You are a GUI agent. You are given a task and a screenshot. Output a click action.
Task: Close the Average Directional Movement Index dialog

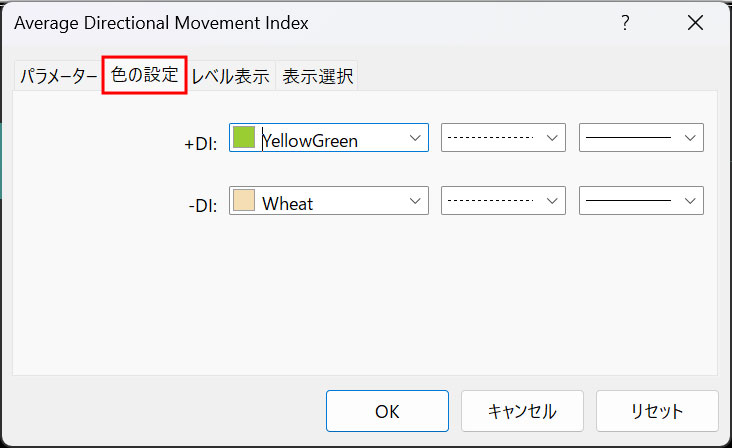(695, 22)
